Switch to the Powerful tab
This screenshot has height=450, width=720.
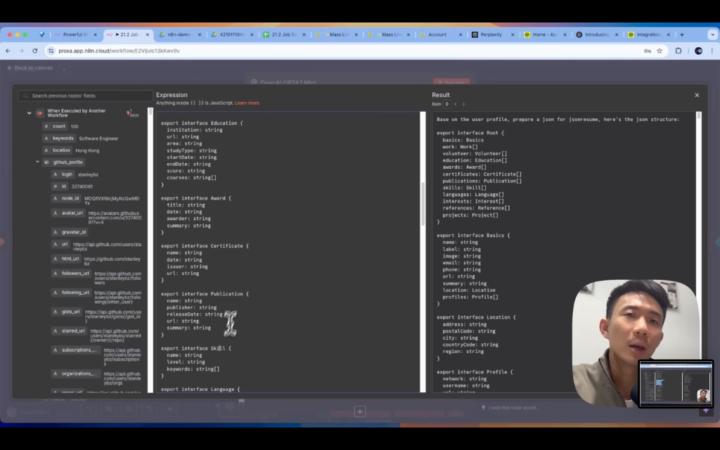[74, 34]
